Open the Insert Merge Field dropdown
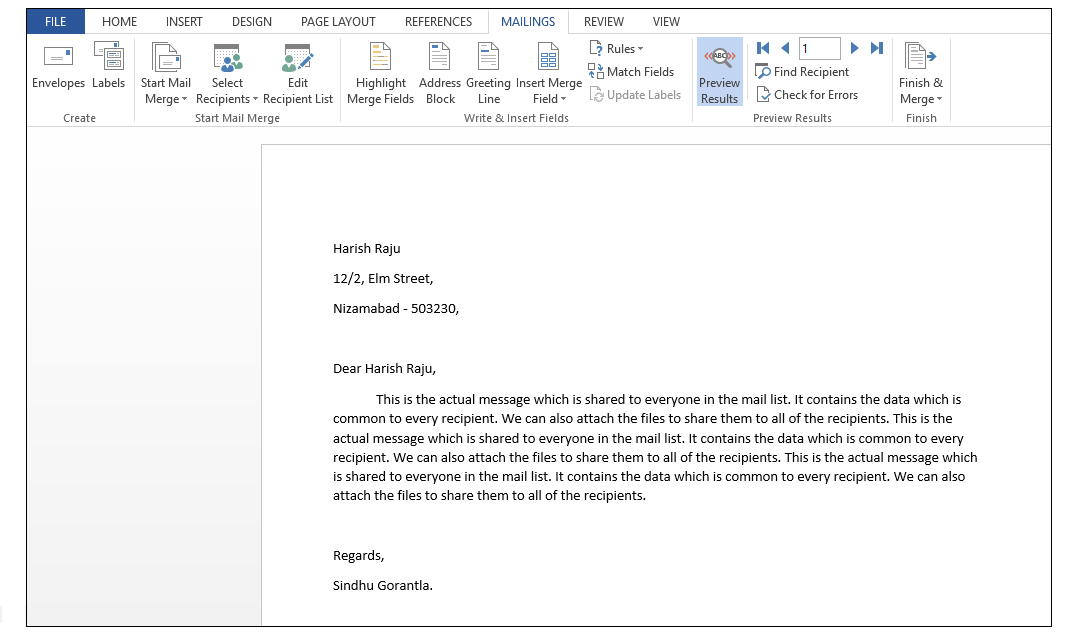This screenshot has height=634, width=1072. (x=549, y=73)
